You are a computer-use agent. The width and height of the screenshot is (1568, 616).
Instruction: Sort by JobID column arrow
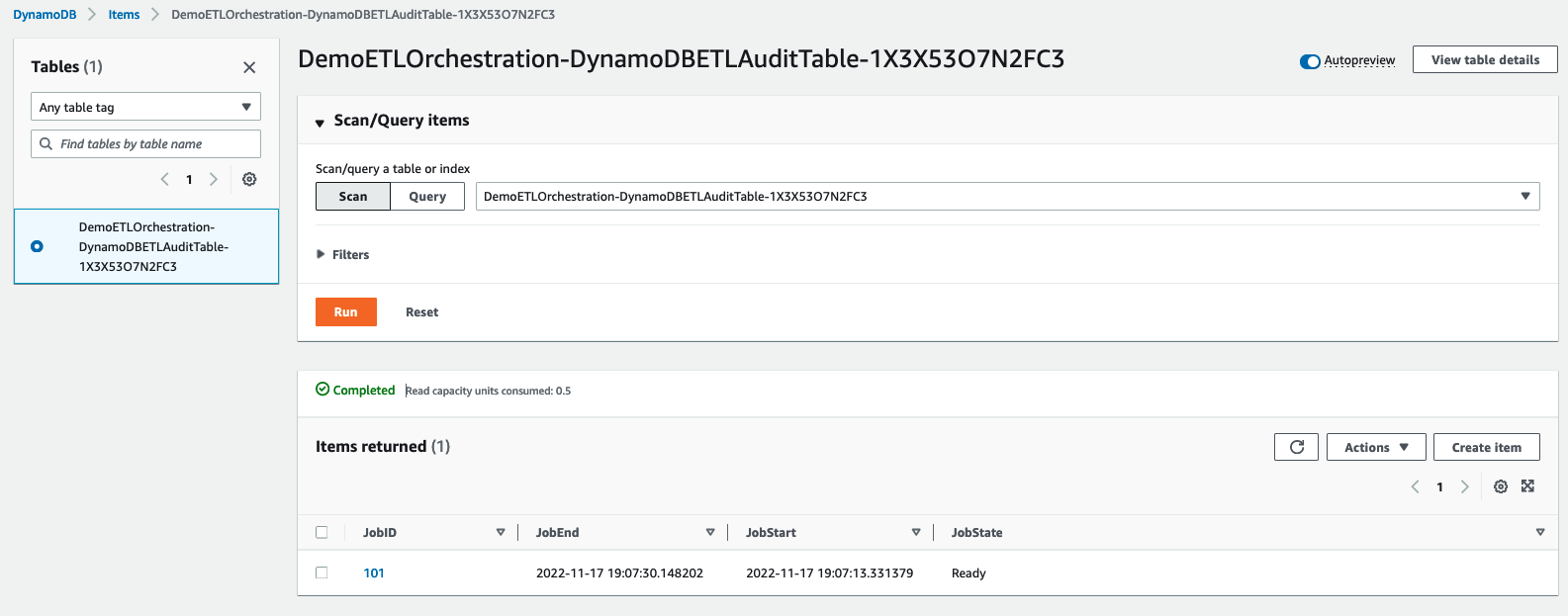tap(501, 532)
